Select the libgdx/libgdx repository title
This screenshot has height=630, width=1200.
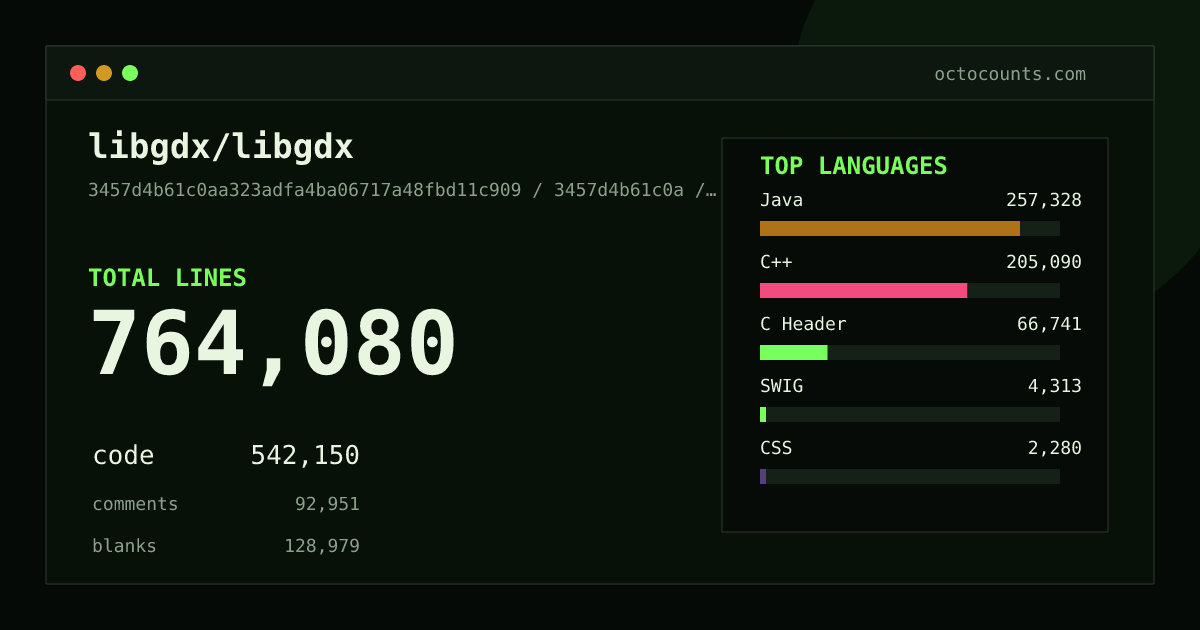coord(221,147)
